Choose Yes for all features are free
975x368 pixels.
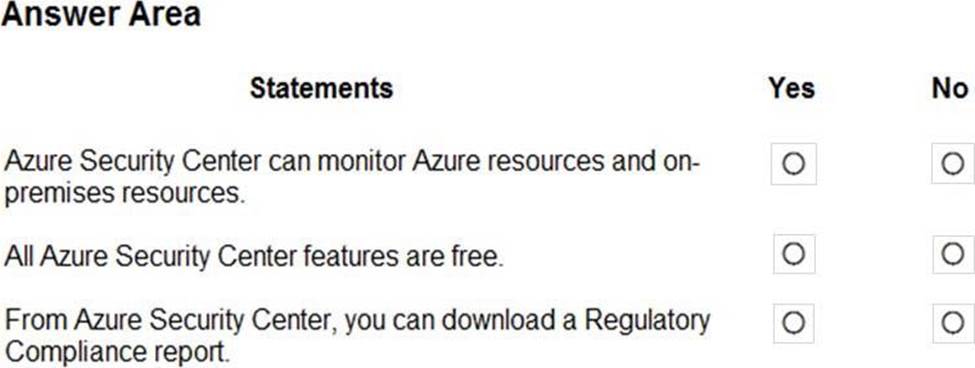(793, 254)
